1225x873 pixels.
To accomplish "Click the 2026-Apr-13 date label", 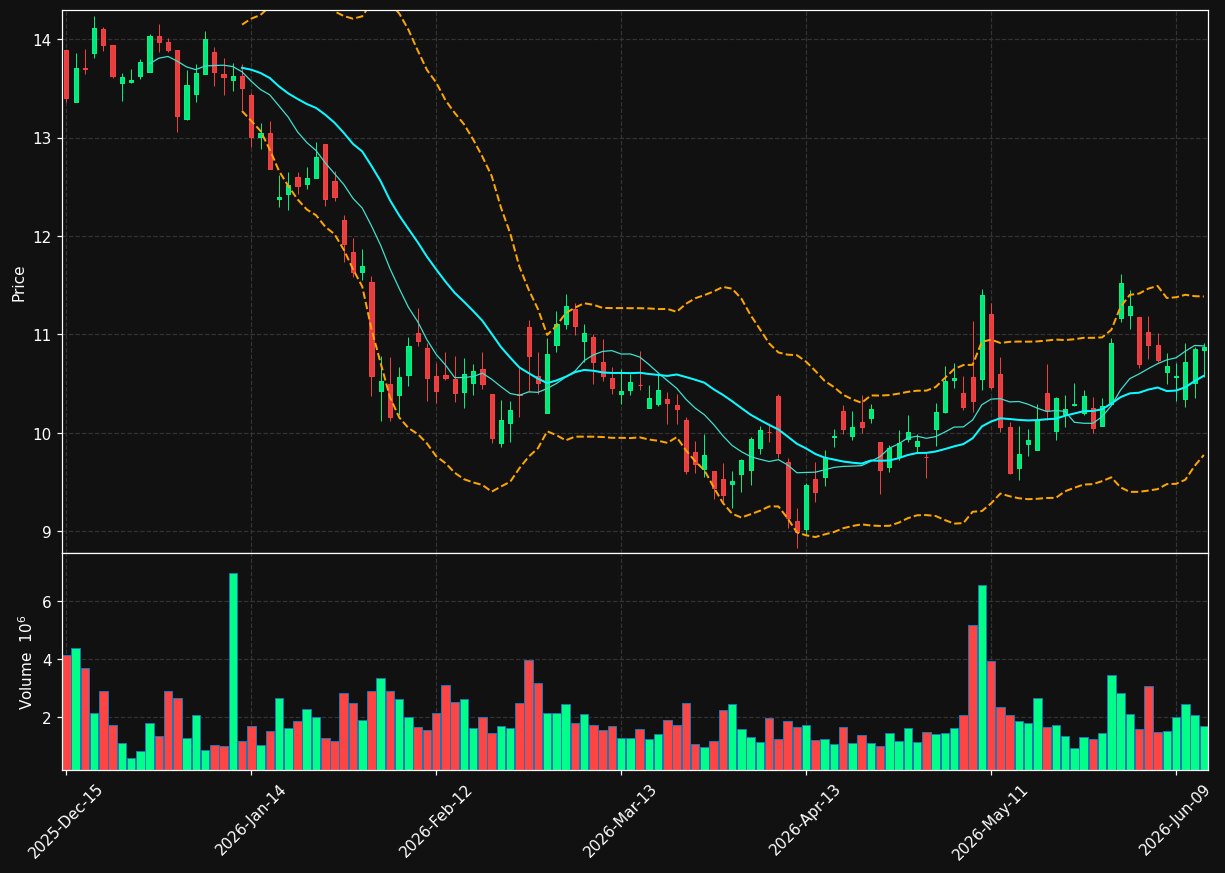I will [x=806, y=821].
